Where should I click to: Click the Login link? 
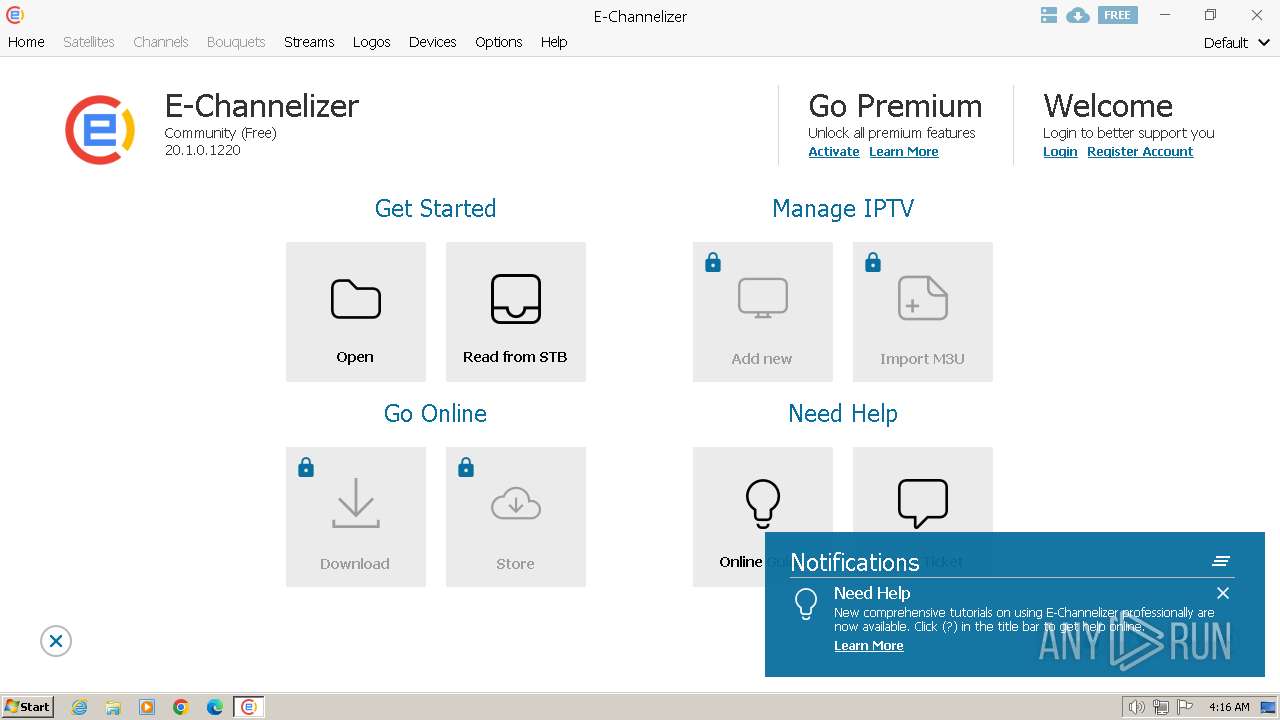(1060, 152)
